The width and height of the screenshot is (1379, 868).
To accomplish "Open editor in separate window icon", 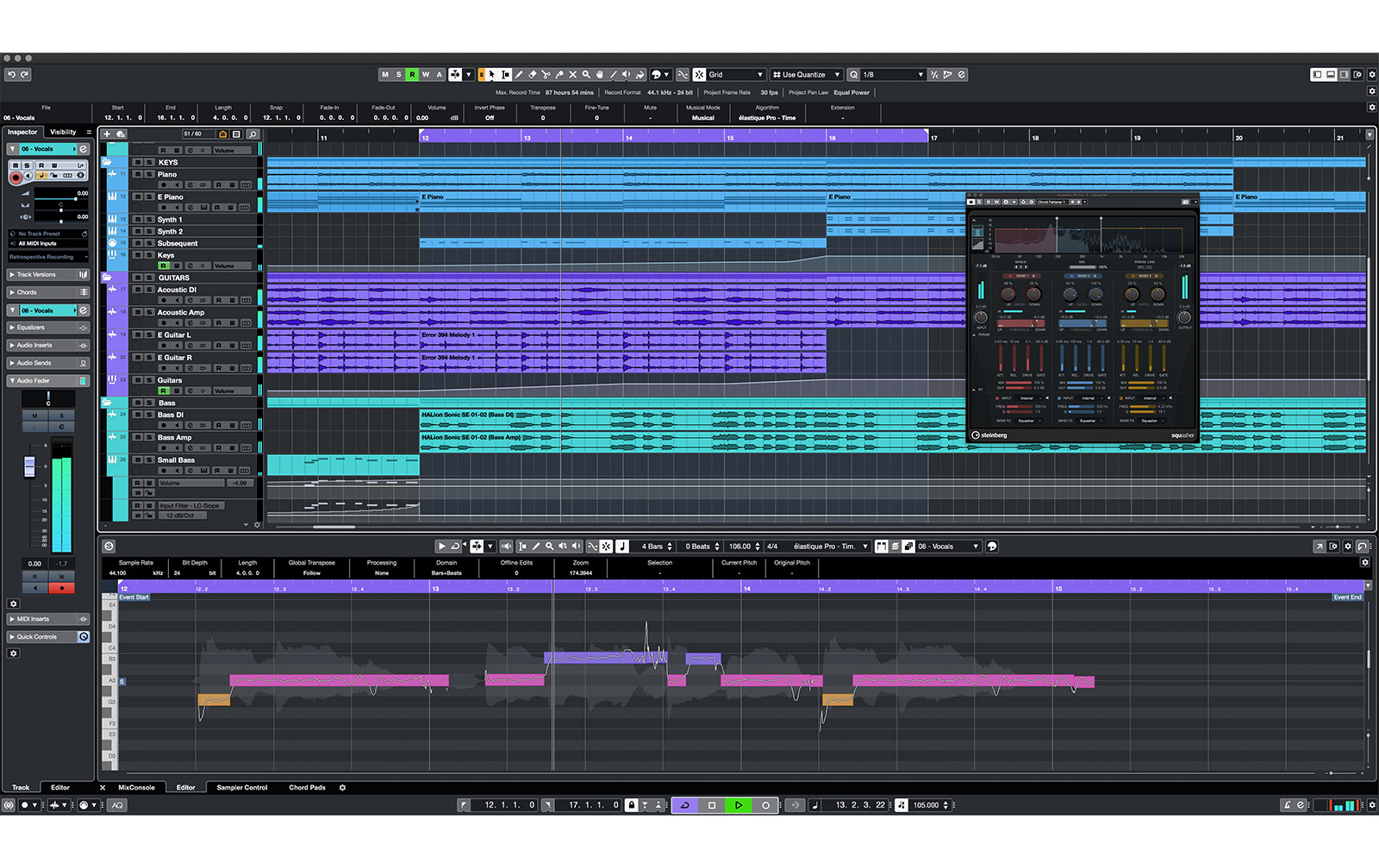I will pos(1319,546).
